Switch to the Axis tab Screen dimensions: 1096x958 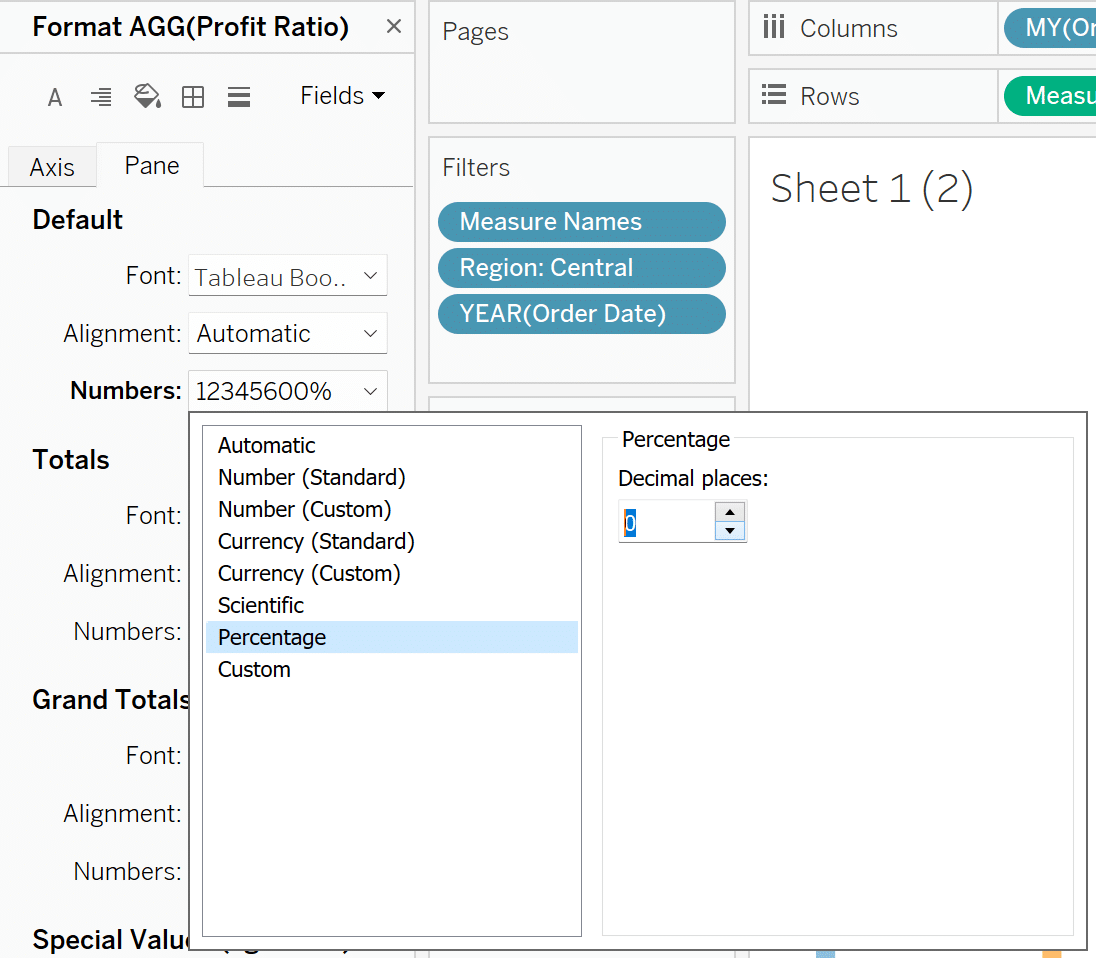coord(52,167)
